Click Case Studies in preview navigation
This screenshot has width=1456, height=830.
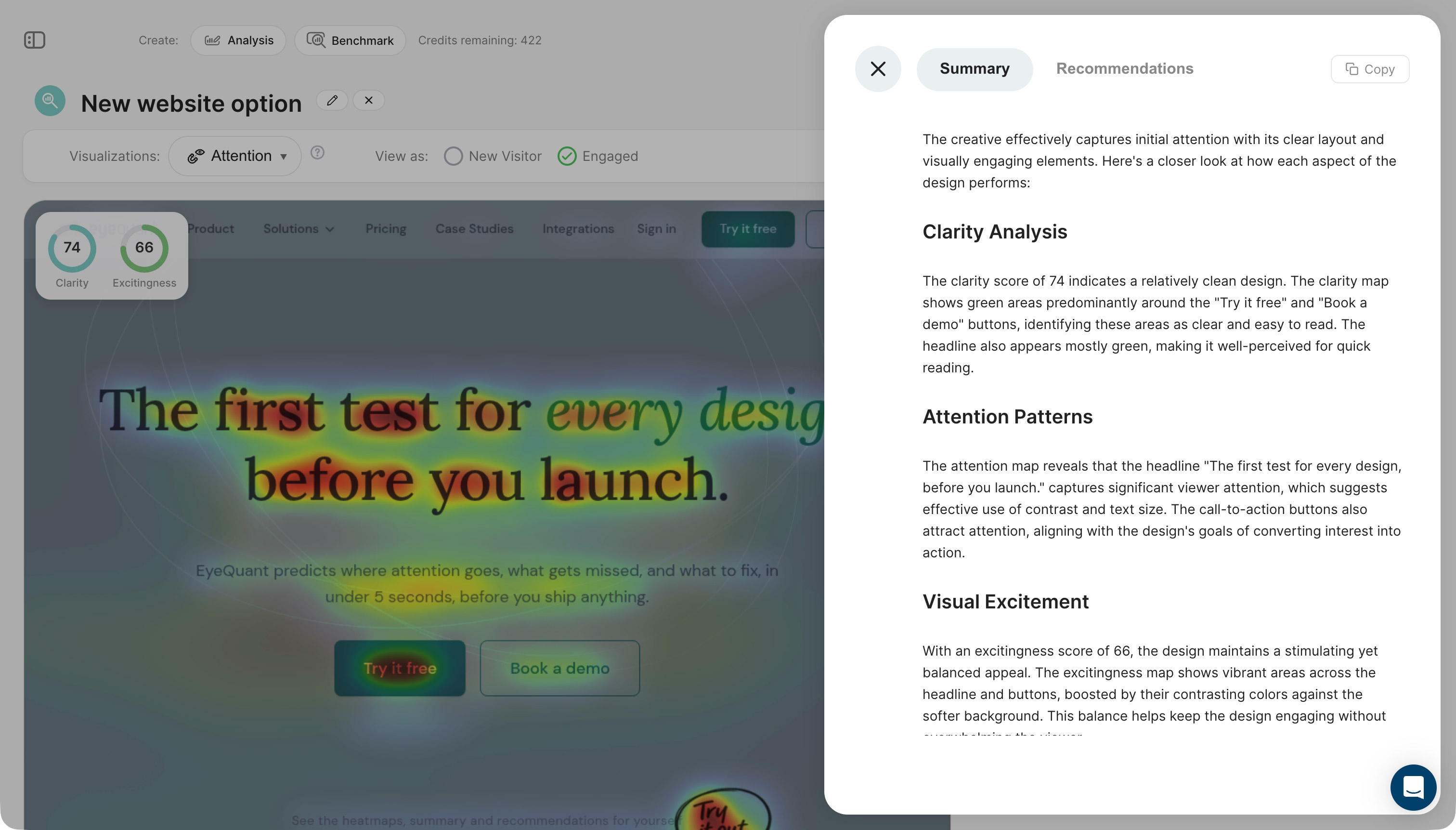[x=474, y=229]
